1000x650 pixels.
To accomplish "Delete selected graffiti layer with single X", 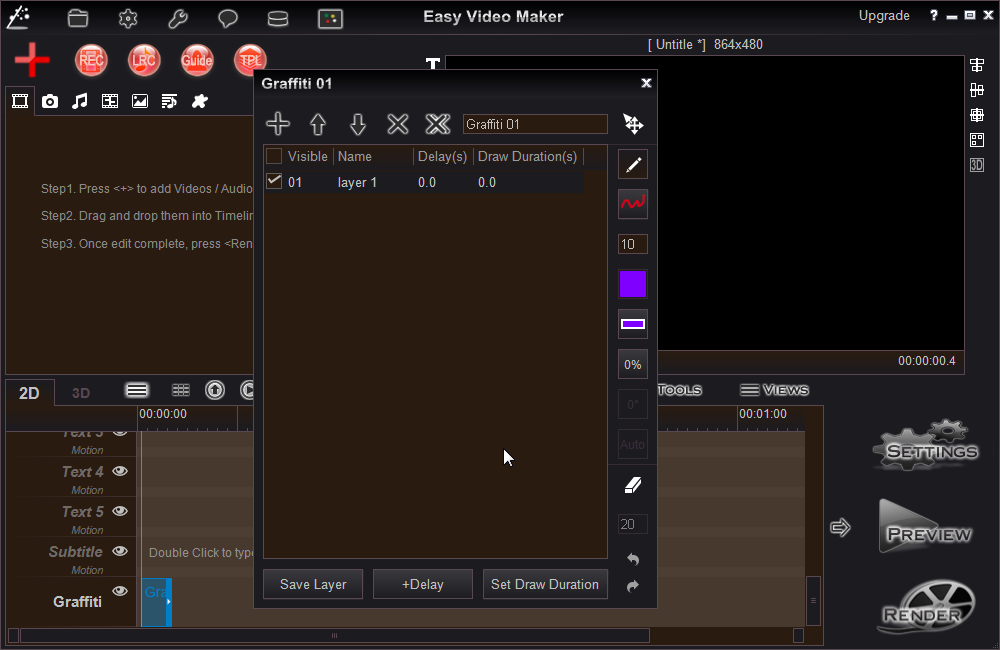I will point(398,124).
